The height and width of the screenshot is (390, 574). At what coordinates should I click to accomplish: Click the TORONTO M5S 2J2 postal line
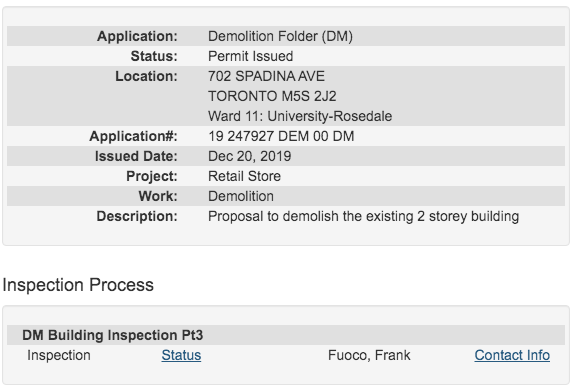coord(272,96)
